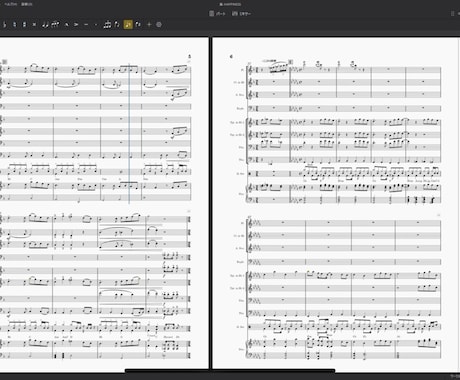
Task: Open the note input toolbar settings gear
Action: coord(159,24)
